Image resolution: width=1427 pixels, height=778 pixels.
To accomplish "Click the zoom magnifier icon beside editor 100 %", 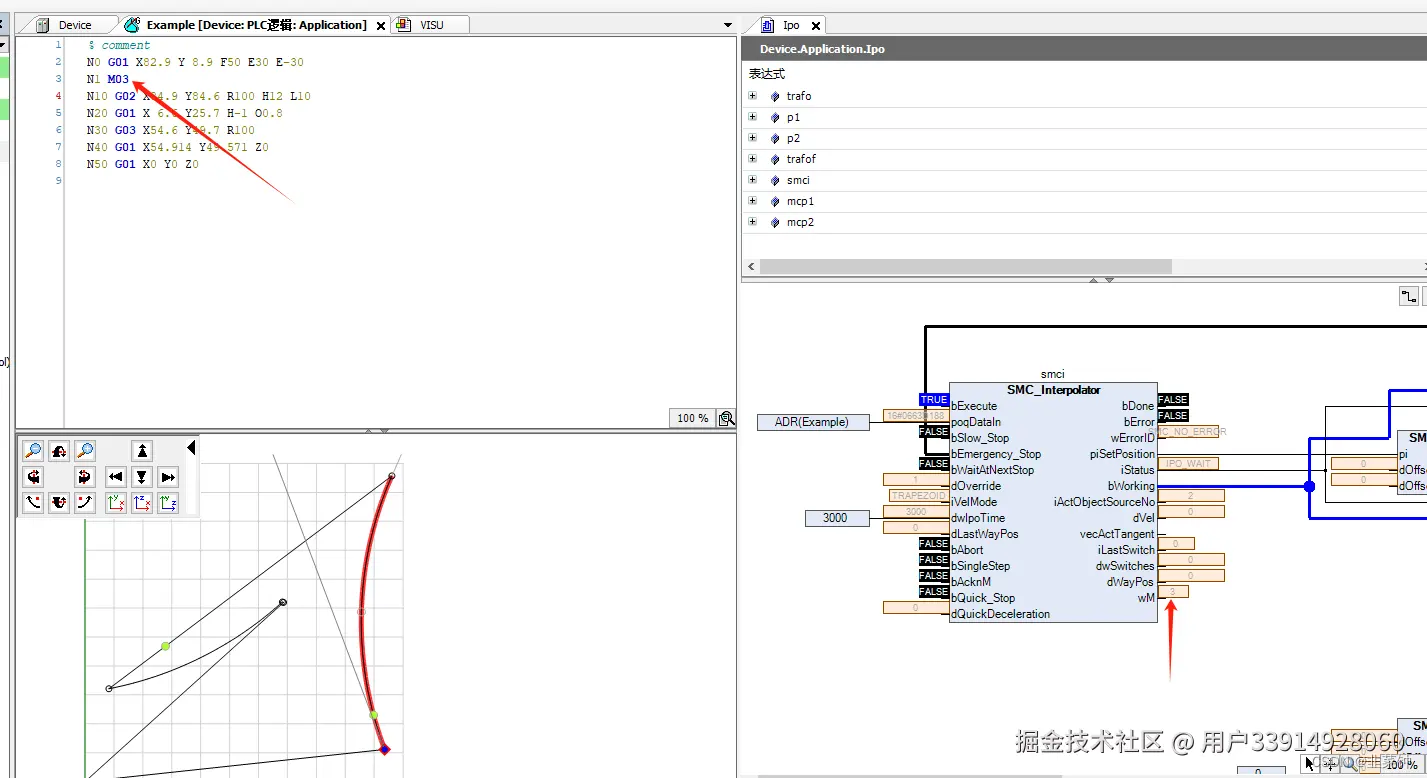I will (726, 418).
